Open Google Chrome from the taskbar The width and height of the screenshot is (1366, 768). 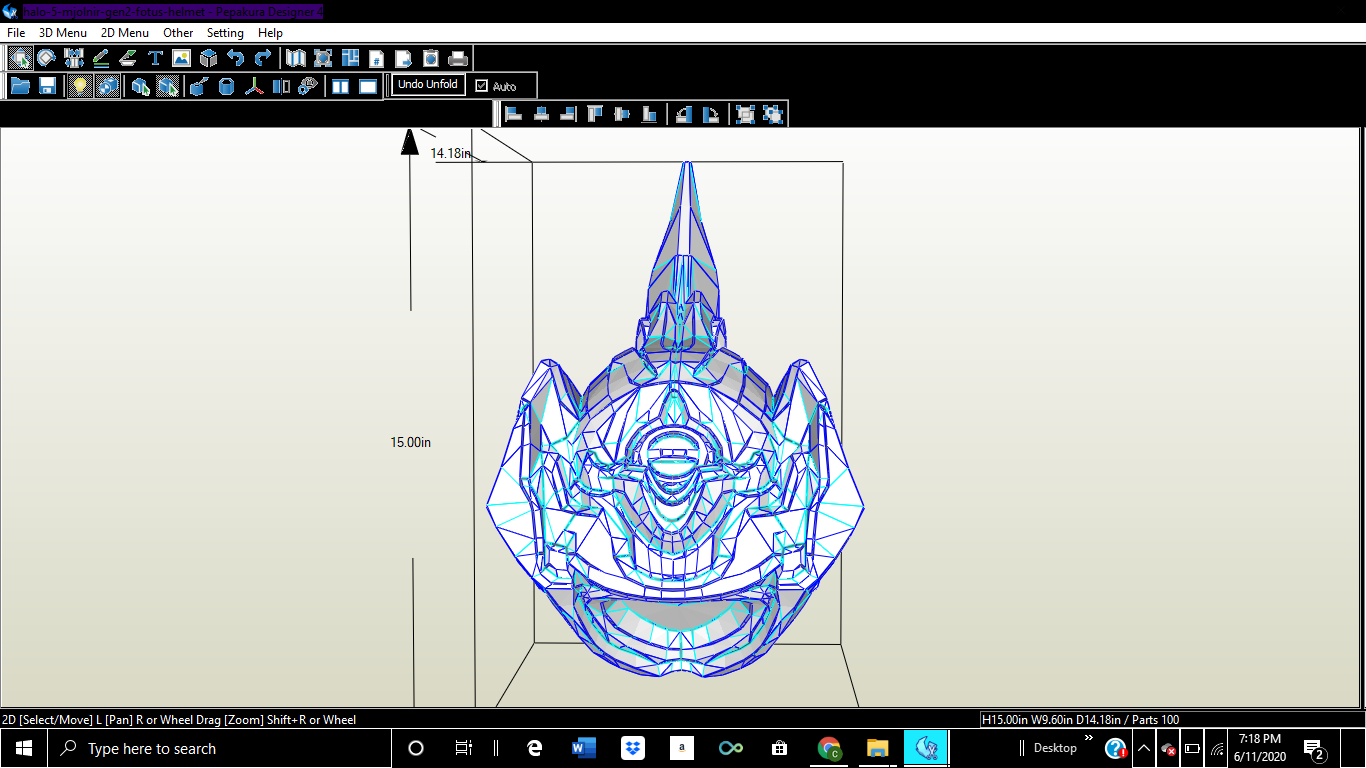pos(829,748)
